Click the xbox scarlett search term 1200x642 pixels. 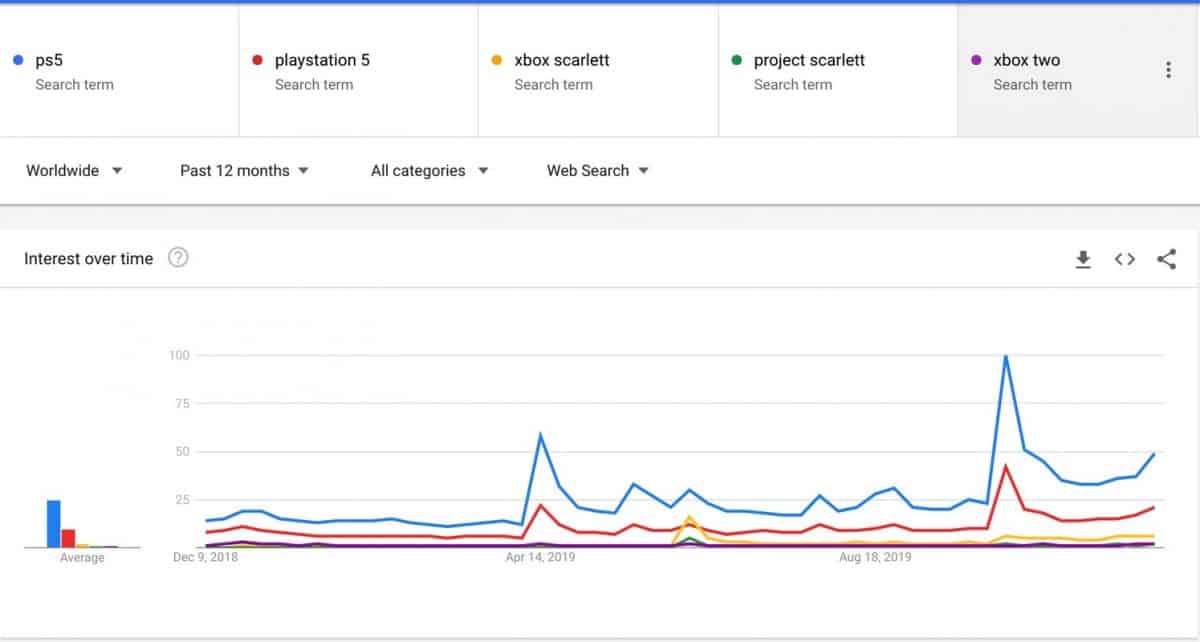pyautogui.click(x=561, y=60)
